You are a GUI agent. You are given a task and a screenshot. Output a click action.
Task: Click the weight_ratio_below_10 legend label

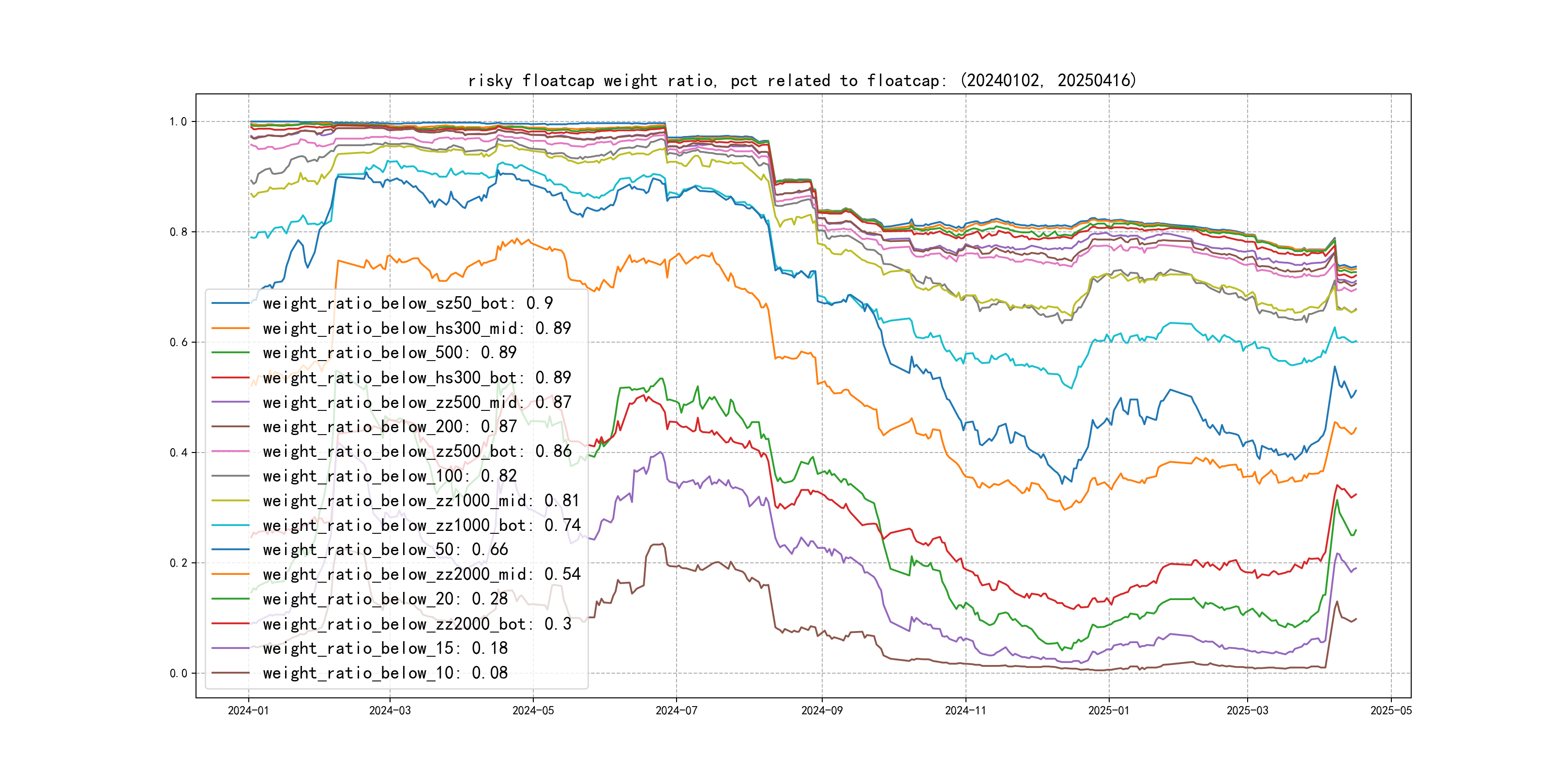(385, 673)
